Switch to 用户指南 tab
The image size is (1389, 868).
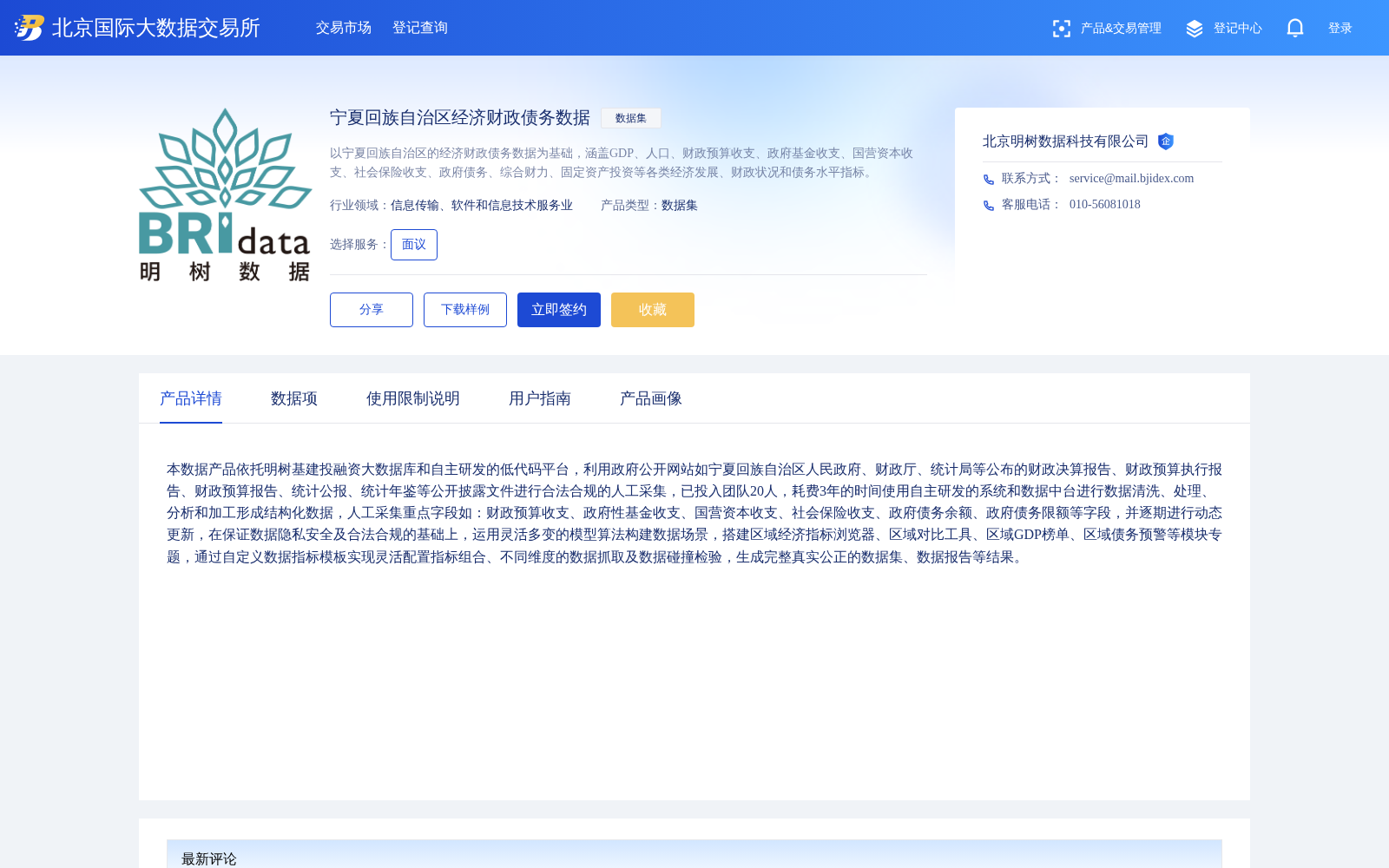point(540,398)
